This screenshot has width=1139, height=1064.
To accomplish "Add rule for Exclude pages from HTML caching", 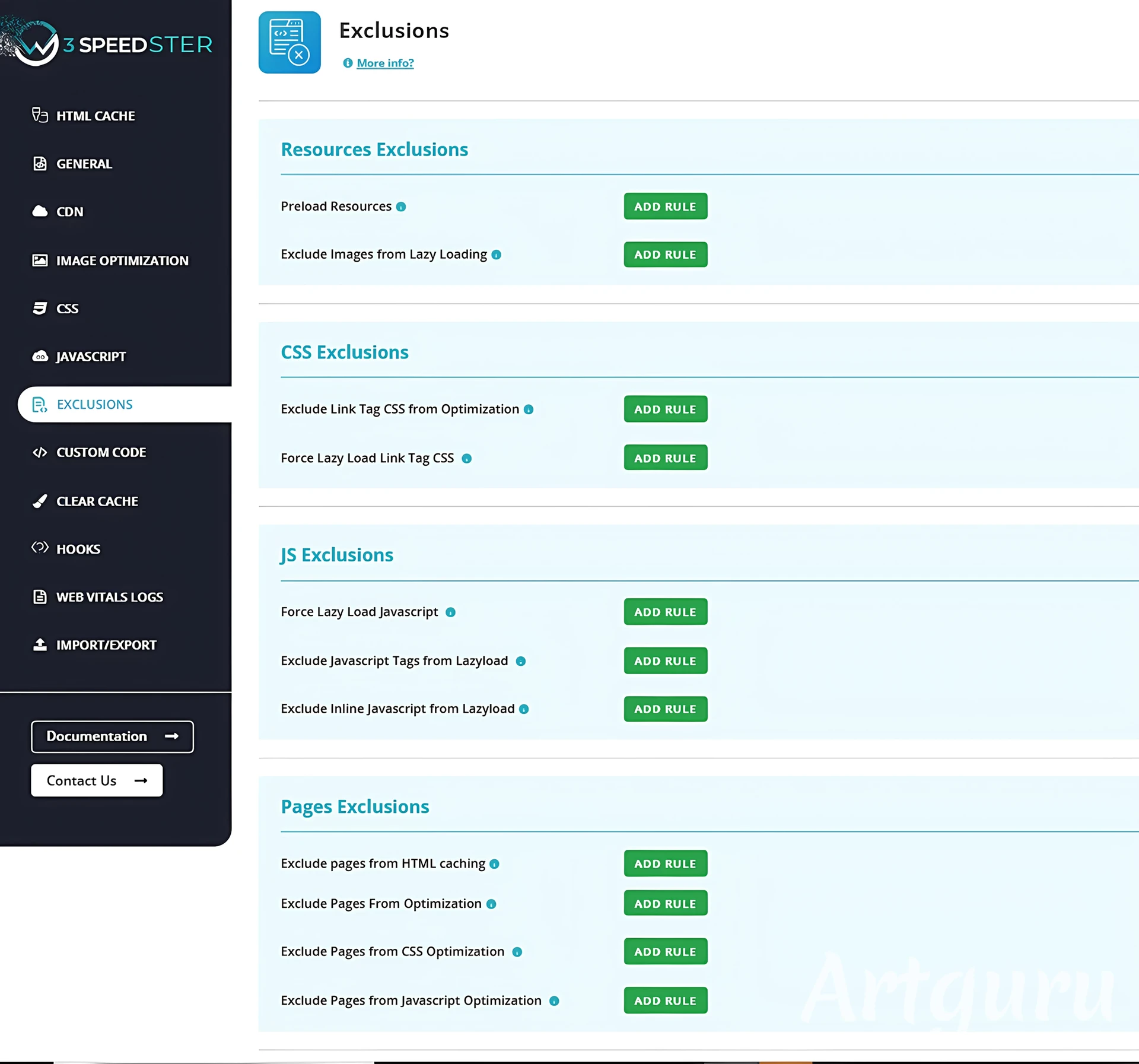I will click(x=665, y=863).
